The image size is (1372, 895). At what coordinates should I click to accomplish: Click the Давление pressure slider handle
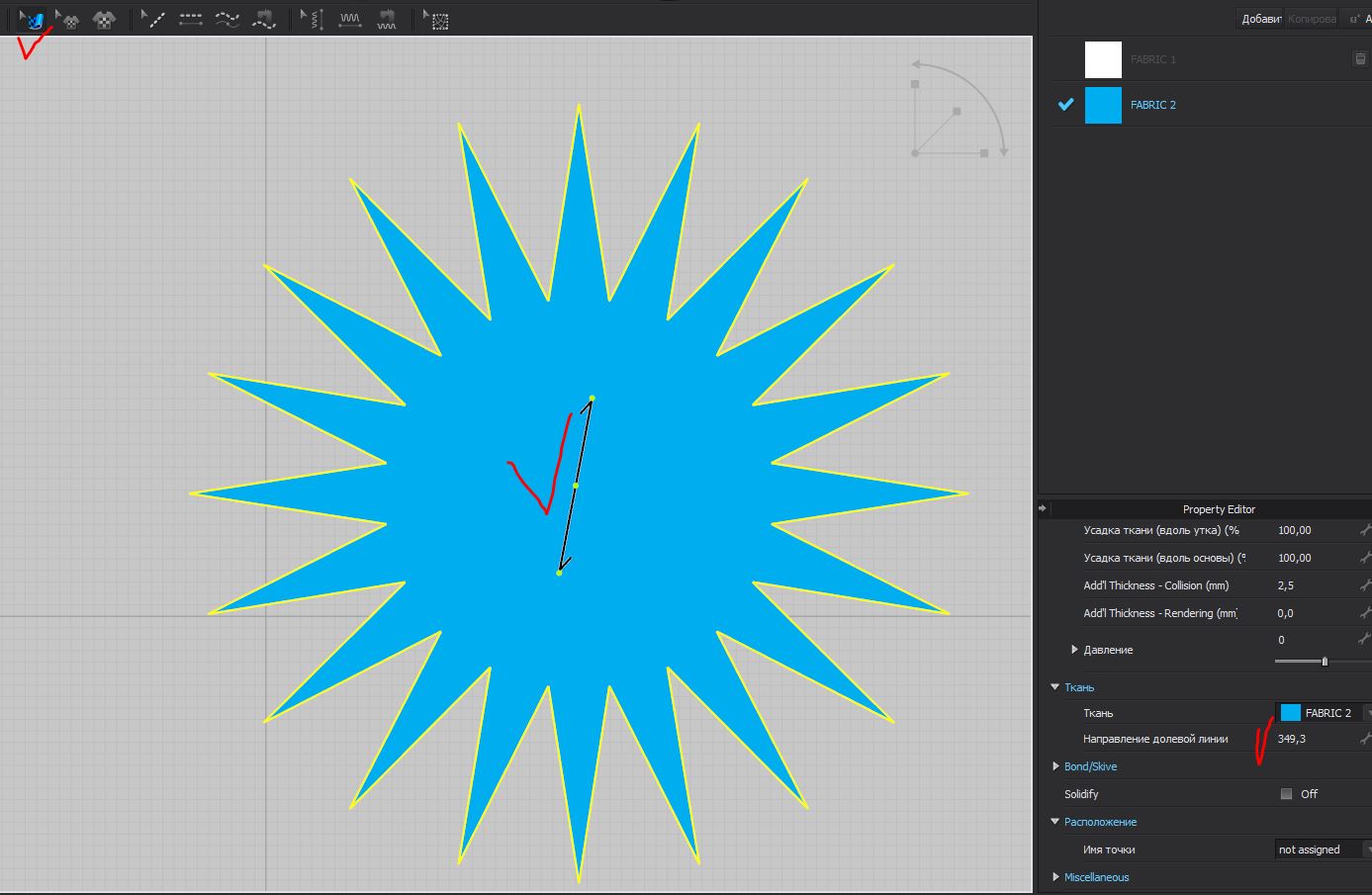(1325, 661)
